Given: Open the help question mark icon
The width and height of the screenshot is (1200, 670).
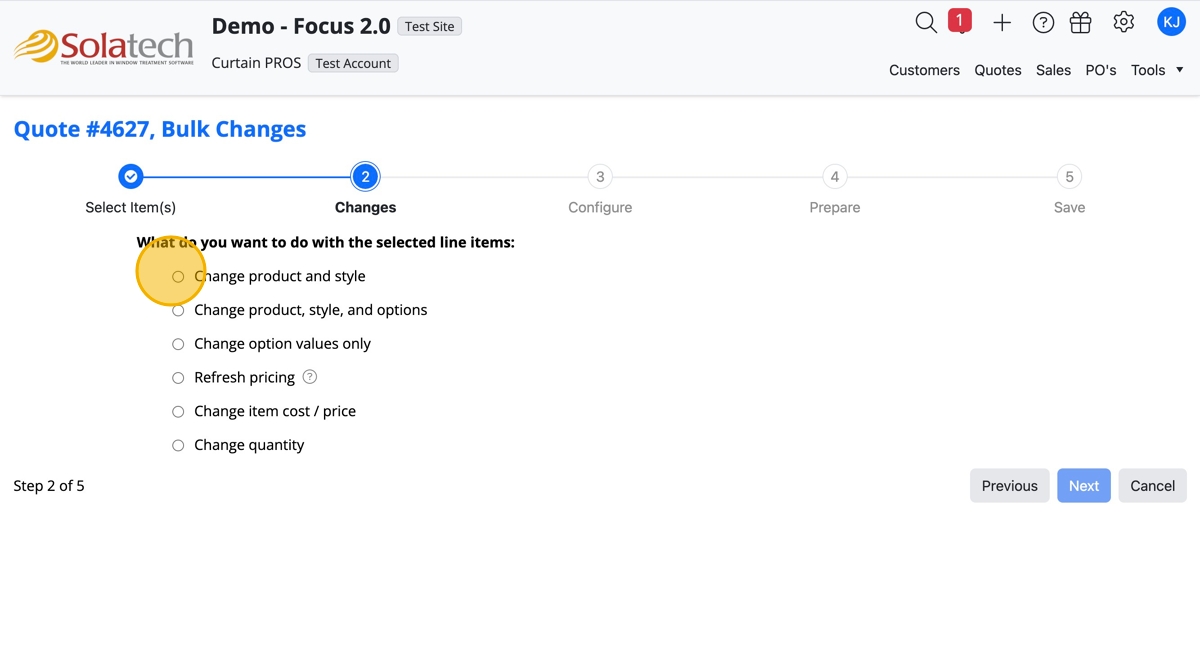Looking at the screenshot, I should (1043, 22).
